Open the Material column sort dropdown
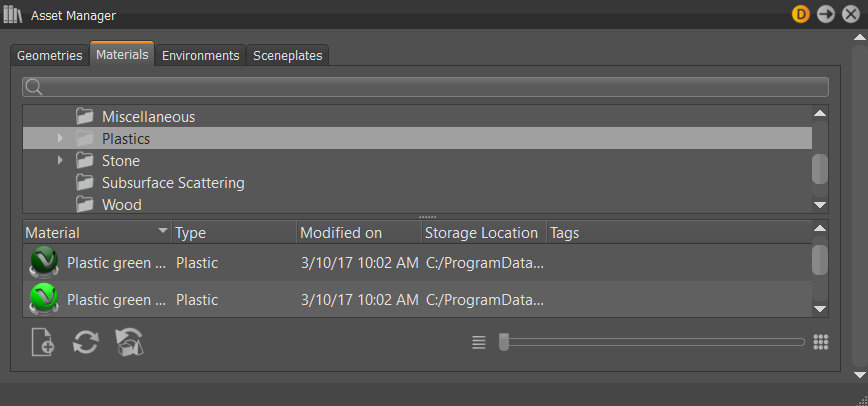The height and width of the screenshot is (406, 868). [163, 232]
